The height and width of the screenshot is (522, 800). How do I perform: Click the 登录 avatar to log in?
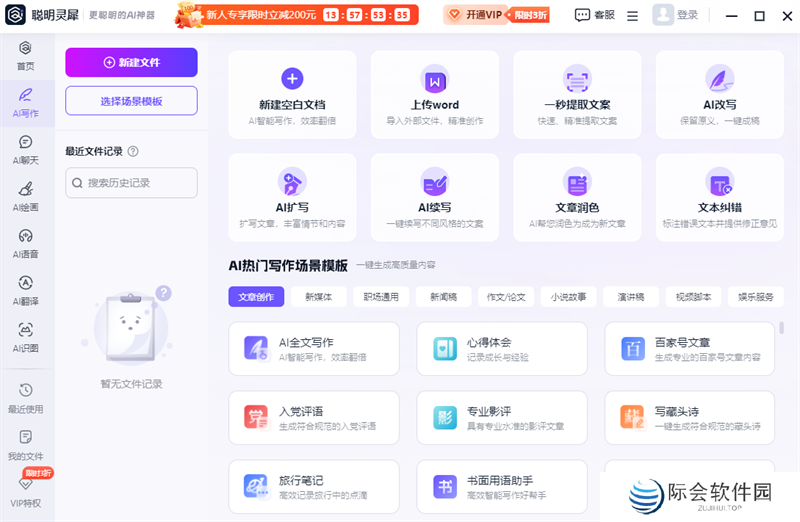click(x=675, y=15)
